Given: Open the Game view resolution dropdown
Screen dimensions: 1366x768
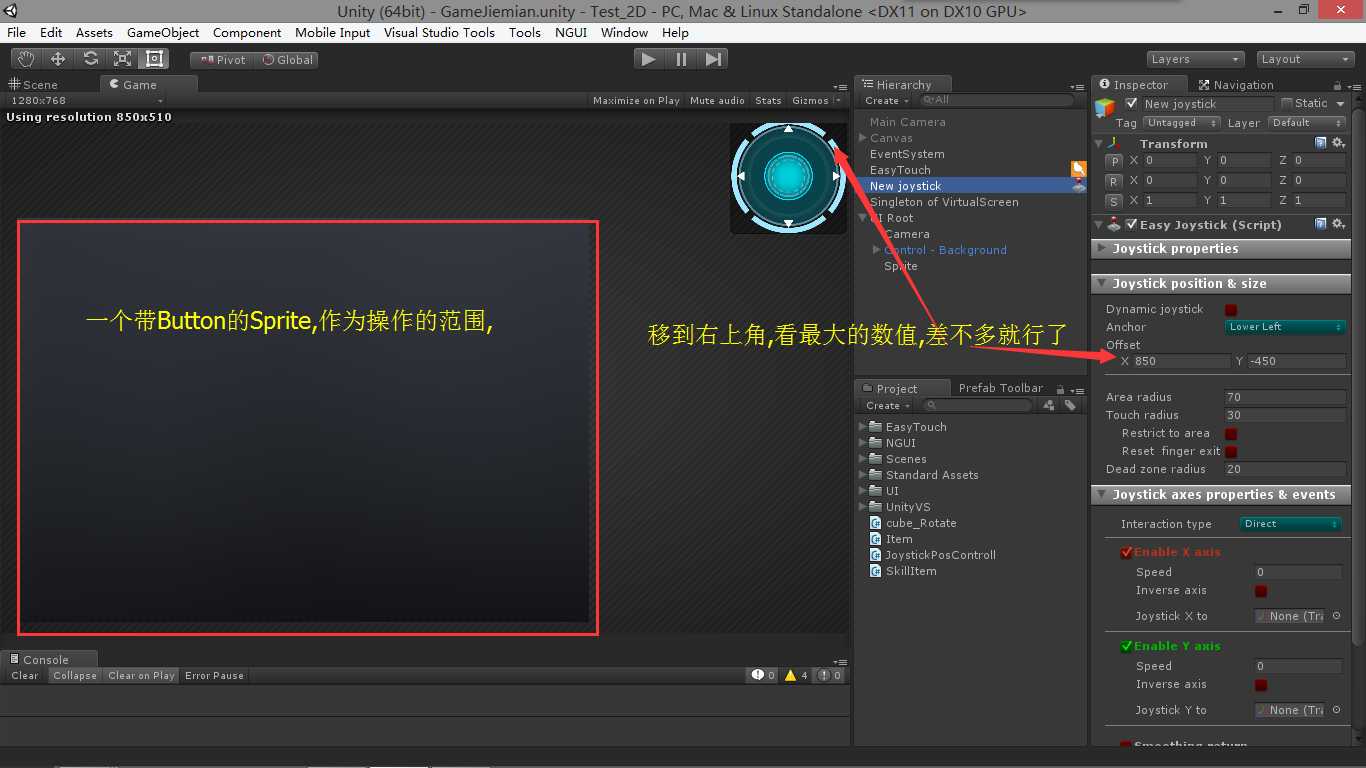Looking at the screenshot, I should (x=86, y=100).
